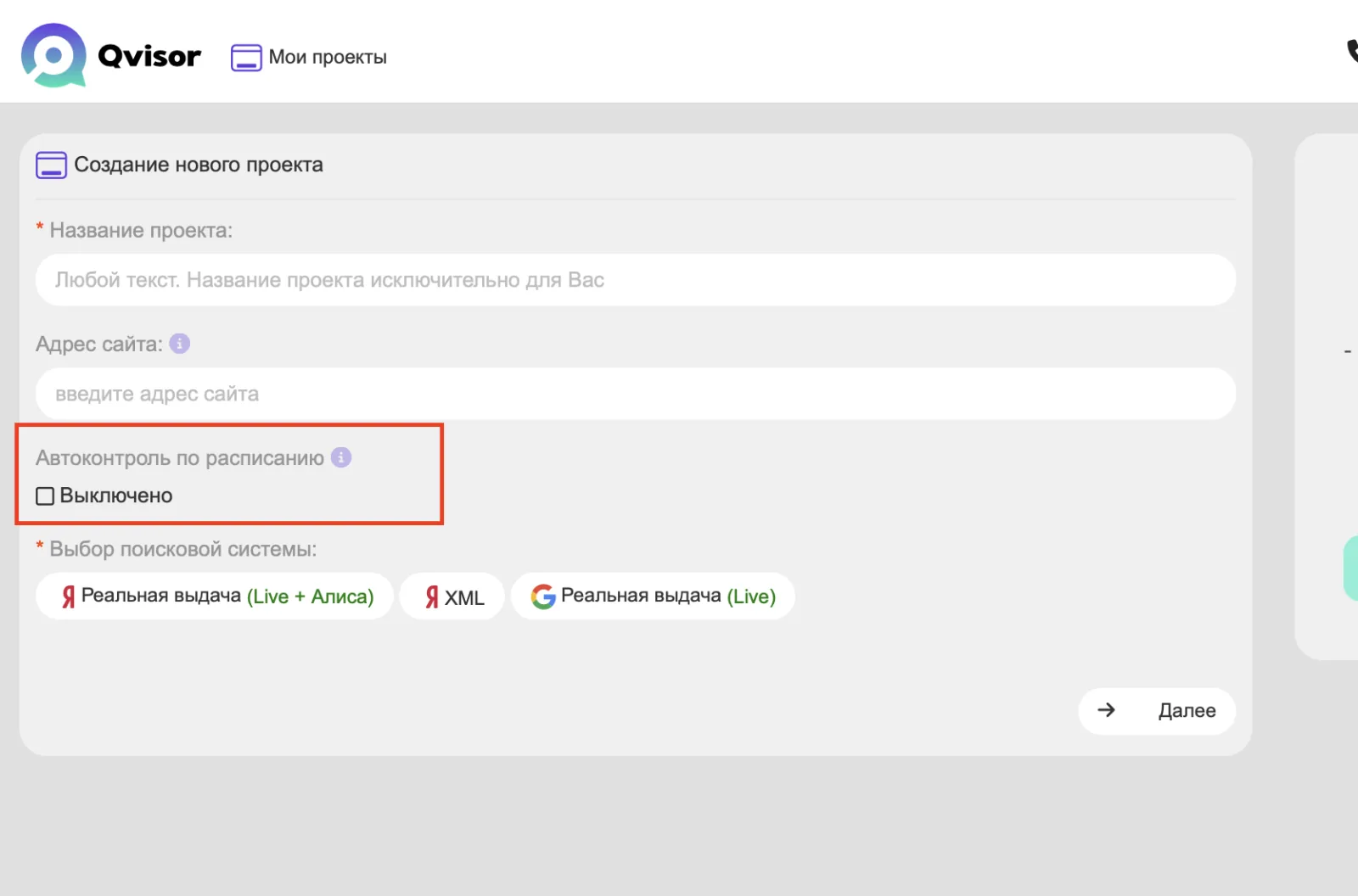Click the purple icon beside Создание нового проекта
Image resolution: width=1358 pixels, height=896 pixels.
click(51, 165)
